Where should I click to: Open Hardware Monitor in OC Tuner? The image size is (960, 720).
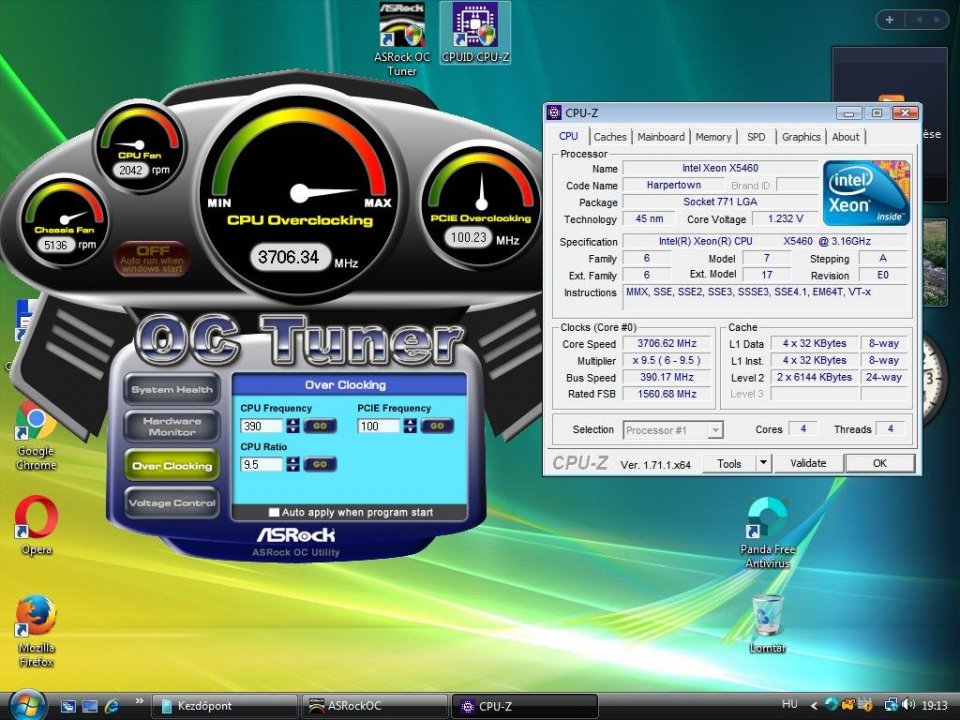coord(172,427)
